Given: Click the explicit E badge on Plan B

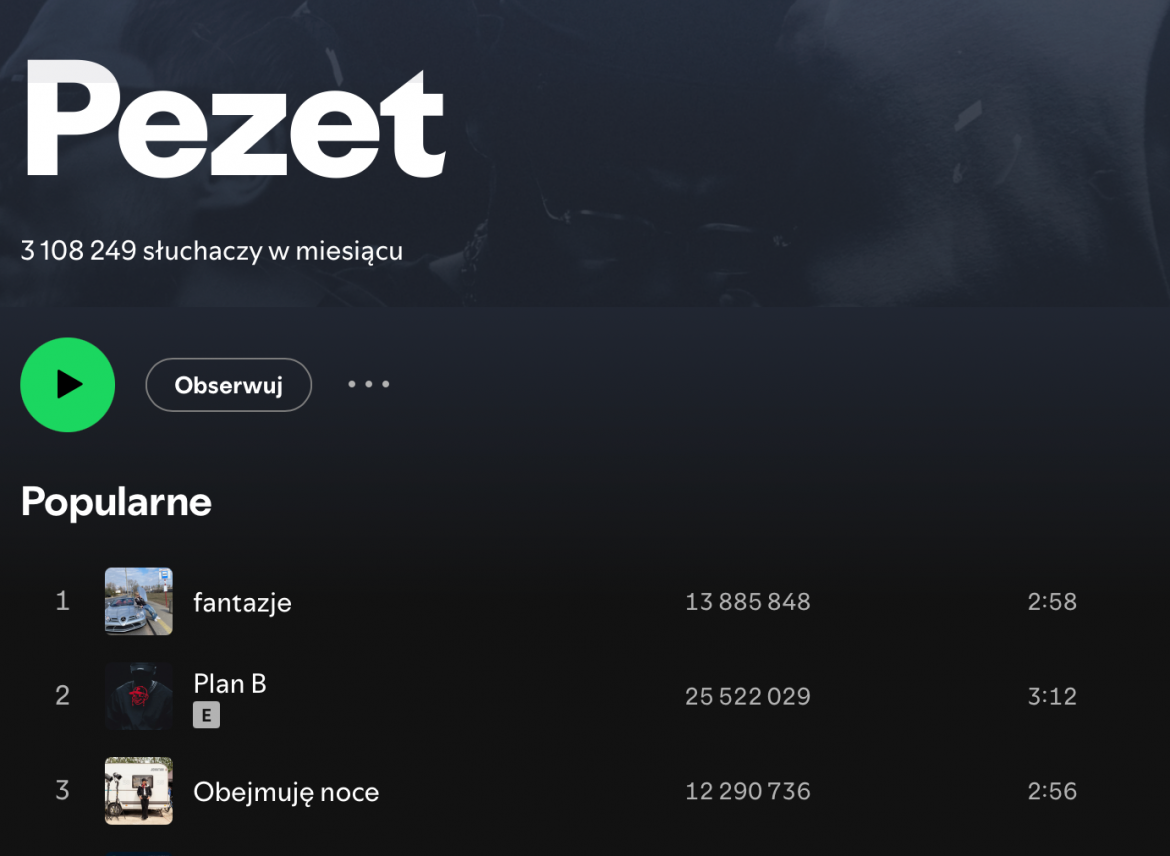Looking at the screenshot, I should [206, 715].
